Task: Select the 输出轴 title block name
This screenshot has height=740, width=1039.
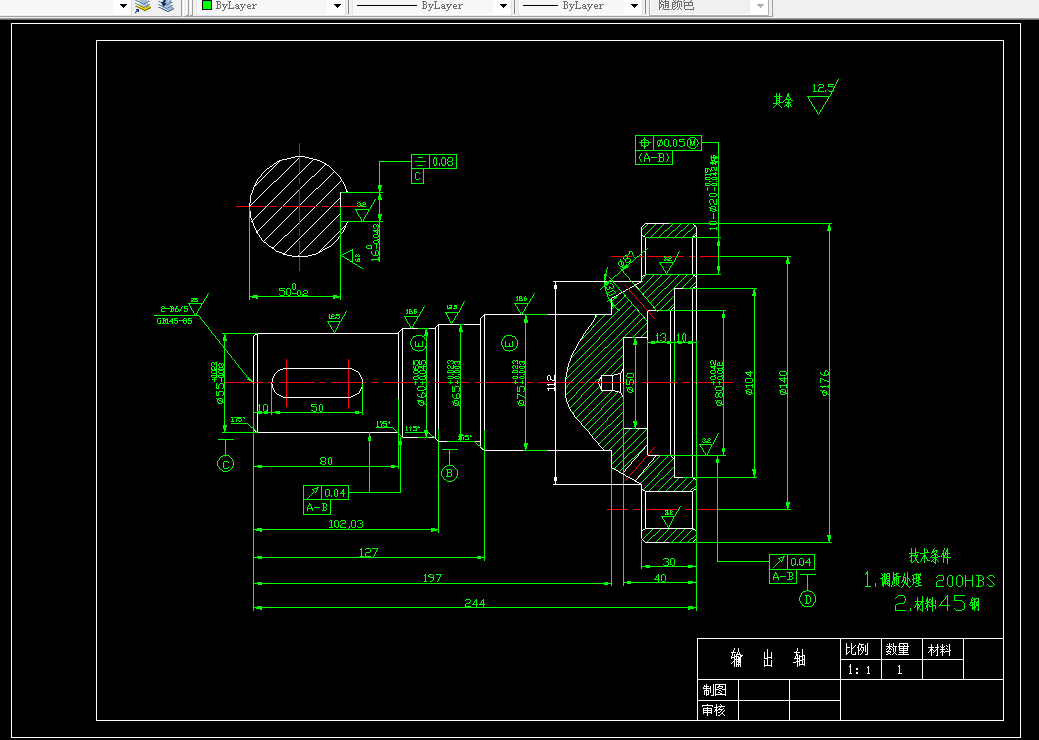Action: pos(768,659)
